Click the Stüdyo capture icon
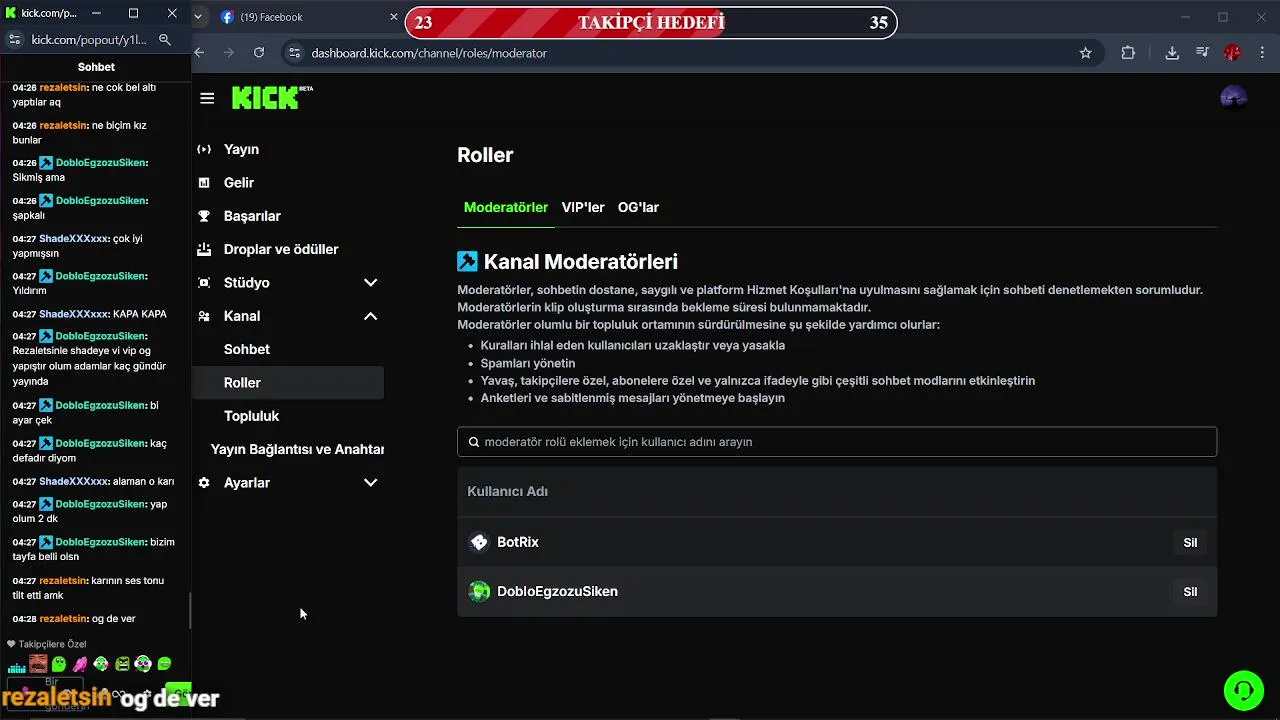 click(x=204, y=283)
